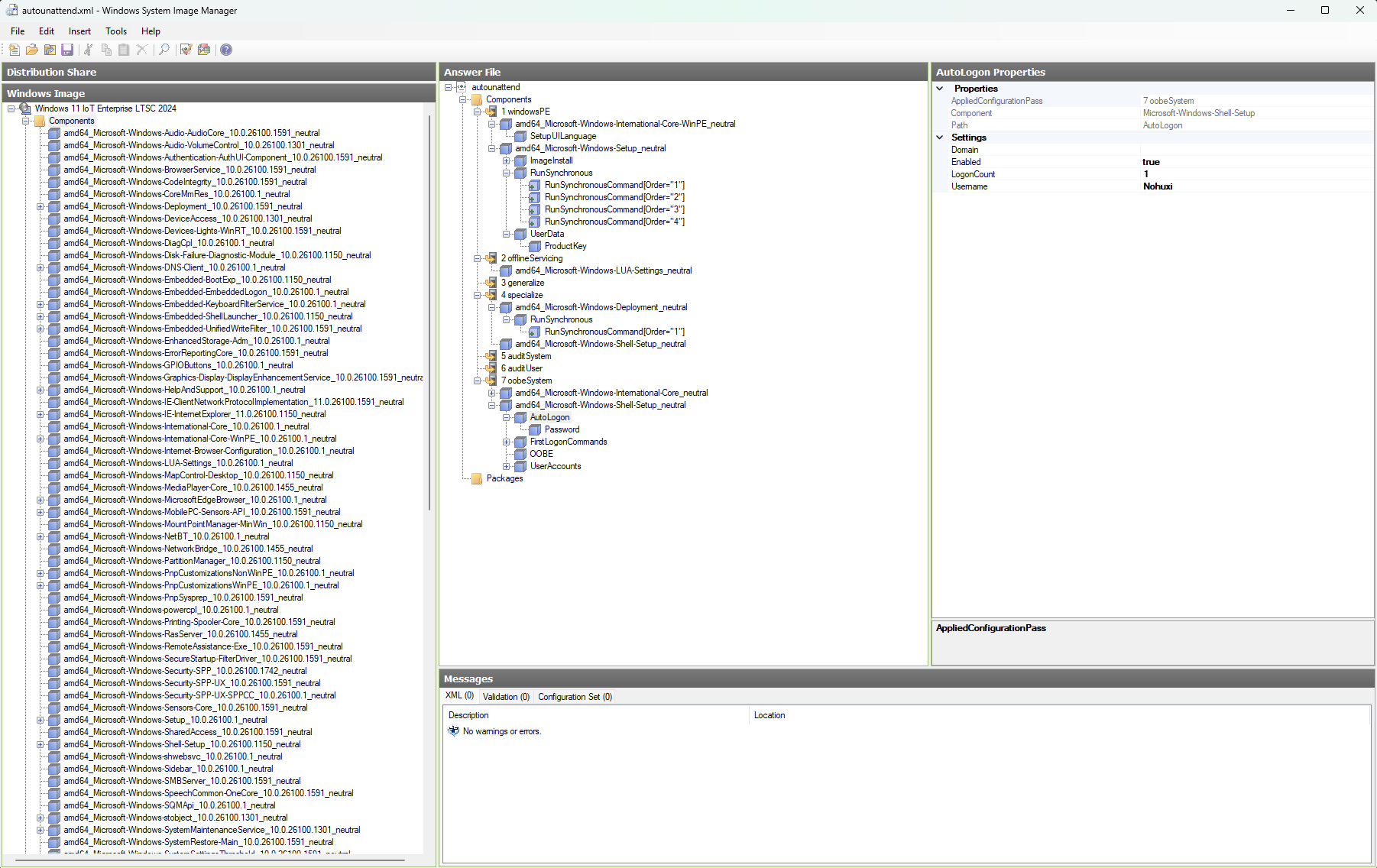Click the Location column header

(1060, 715)
